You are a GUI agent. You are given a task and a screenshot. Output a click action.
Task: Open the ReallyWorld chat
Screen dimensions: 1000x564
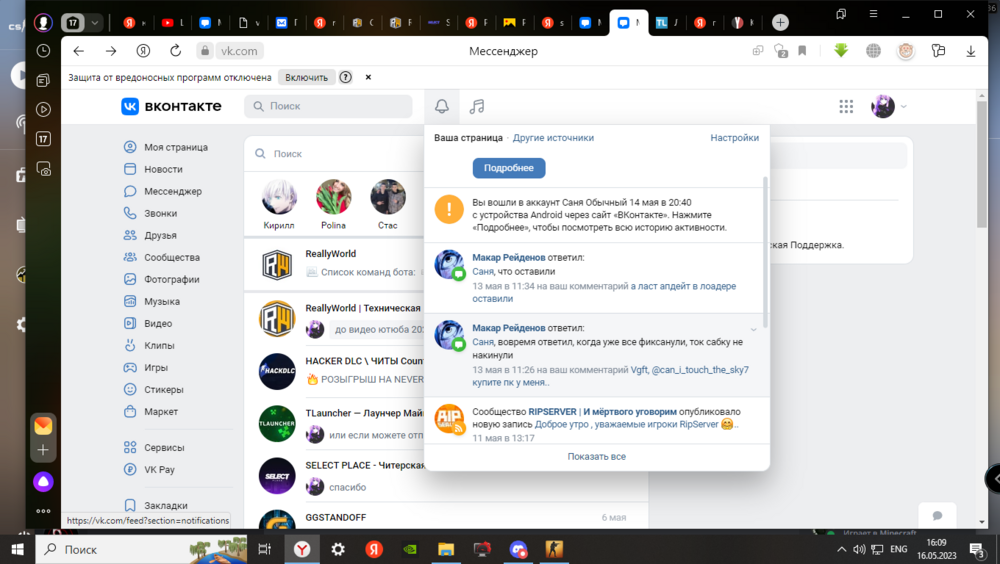pyautogui.click(x=335, y=265)
